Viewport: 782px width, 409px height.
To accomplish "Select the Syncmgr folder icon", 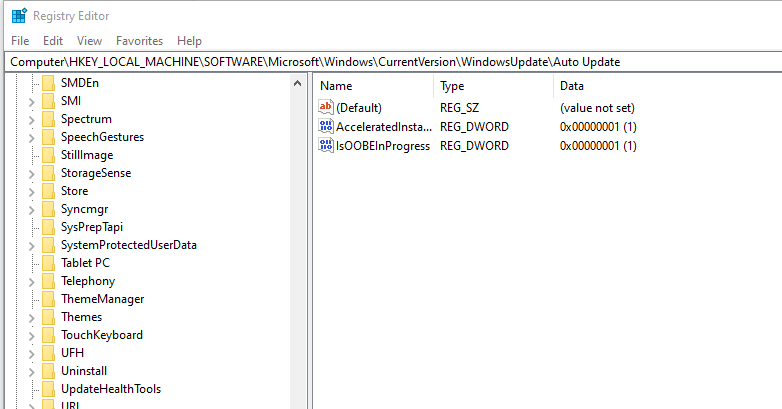I will click(x=48, y=209).
